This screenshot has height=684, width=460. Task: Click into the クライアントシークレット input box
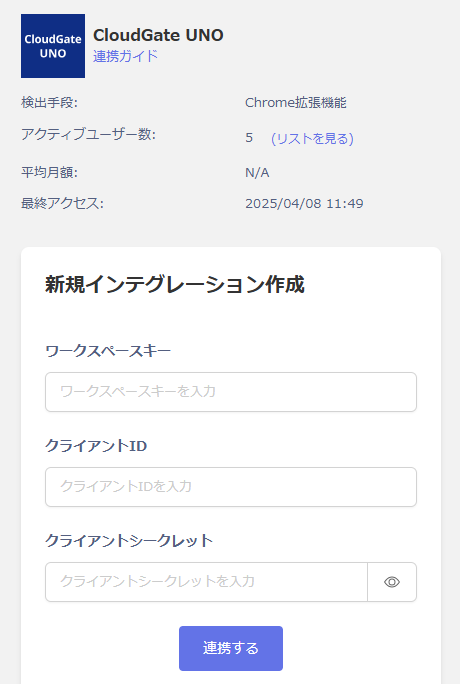[206, 582]
